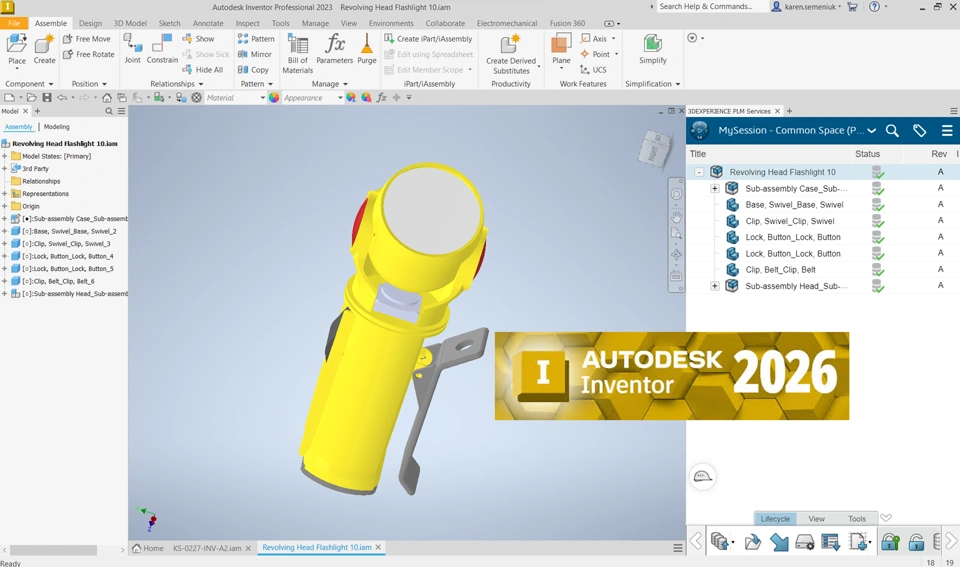This screenshot has width=960, height=567.
Task: Click the Model browser horizontal scrollbar
Action: (53, 550)
